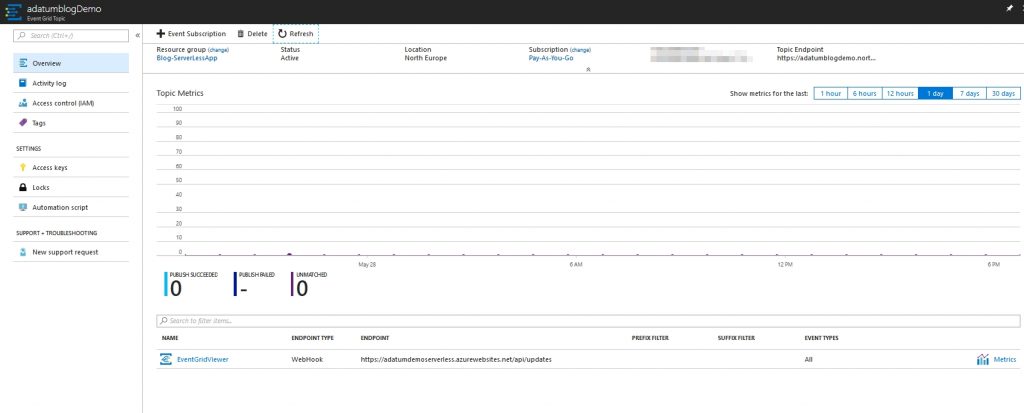Focus the sidebar Search (Ctrl+/) box
1024x413 pixels.
[x=71, y=35]
